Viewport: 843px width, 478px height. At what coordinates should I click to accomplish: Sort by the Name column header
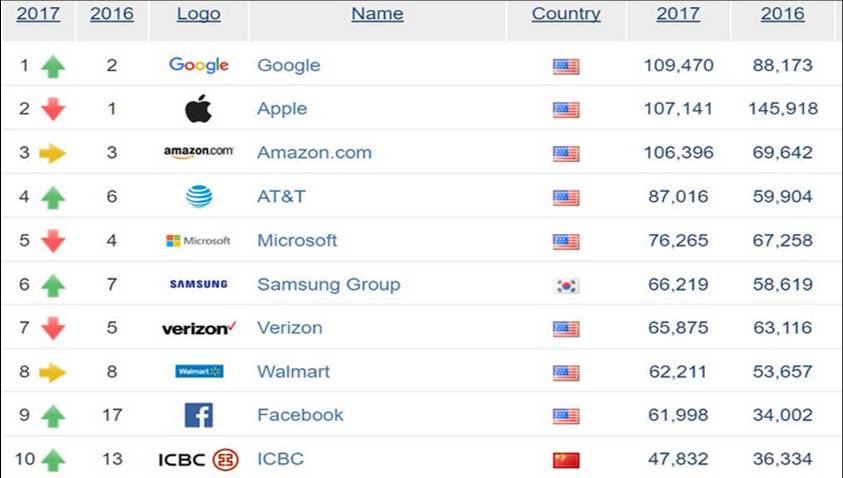(x=377, y=14)
